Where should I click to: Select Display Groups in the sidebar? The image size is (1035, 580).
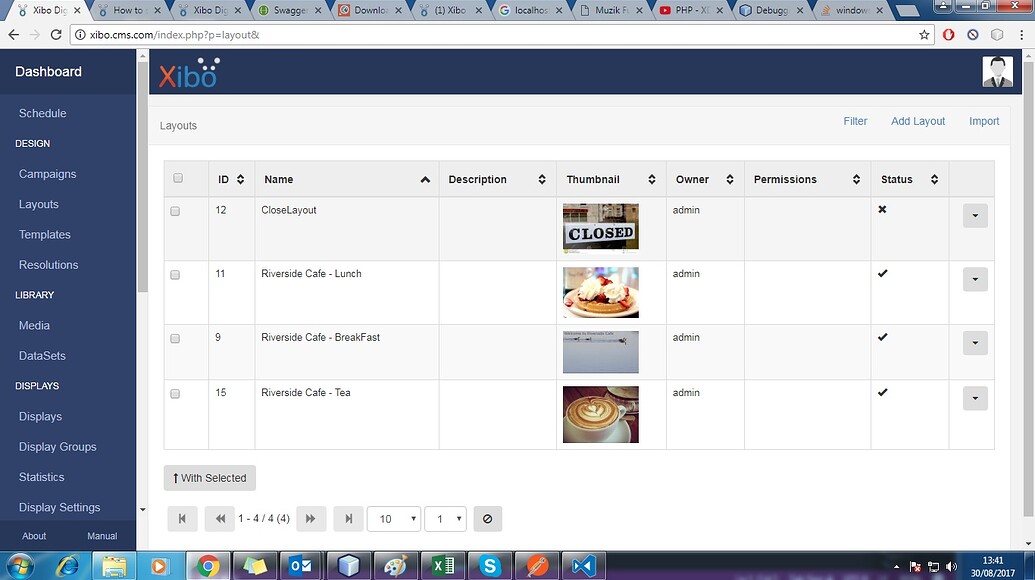pyautogui.click(x=57, y=447)
